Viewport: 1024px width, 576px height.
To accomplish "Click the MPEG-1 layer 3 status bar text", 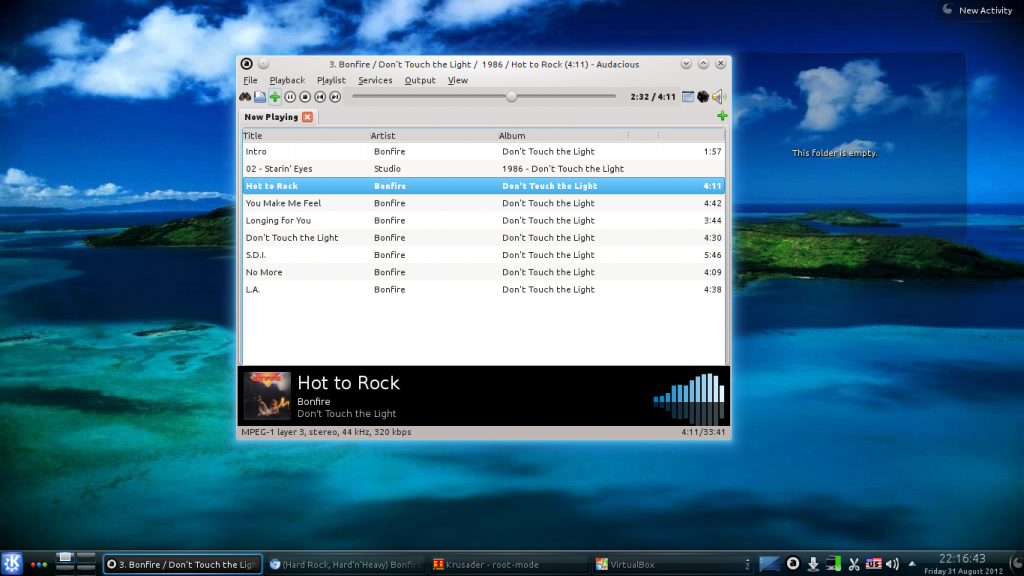I will [x=326, y=432].
